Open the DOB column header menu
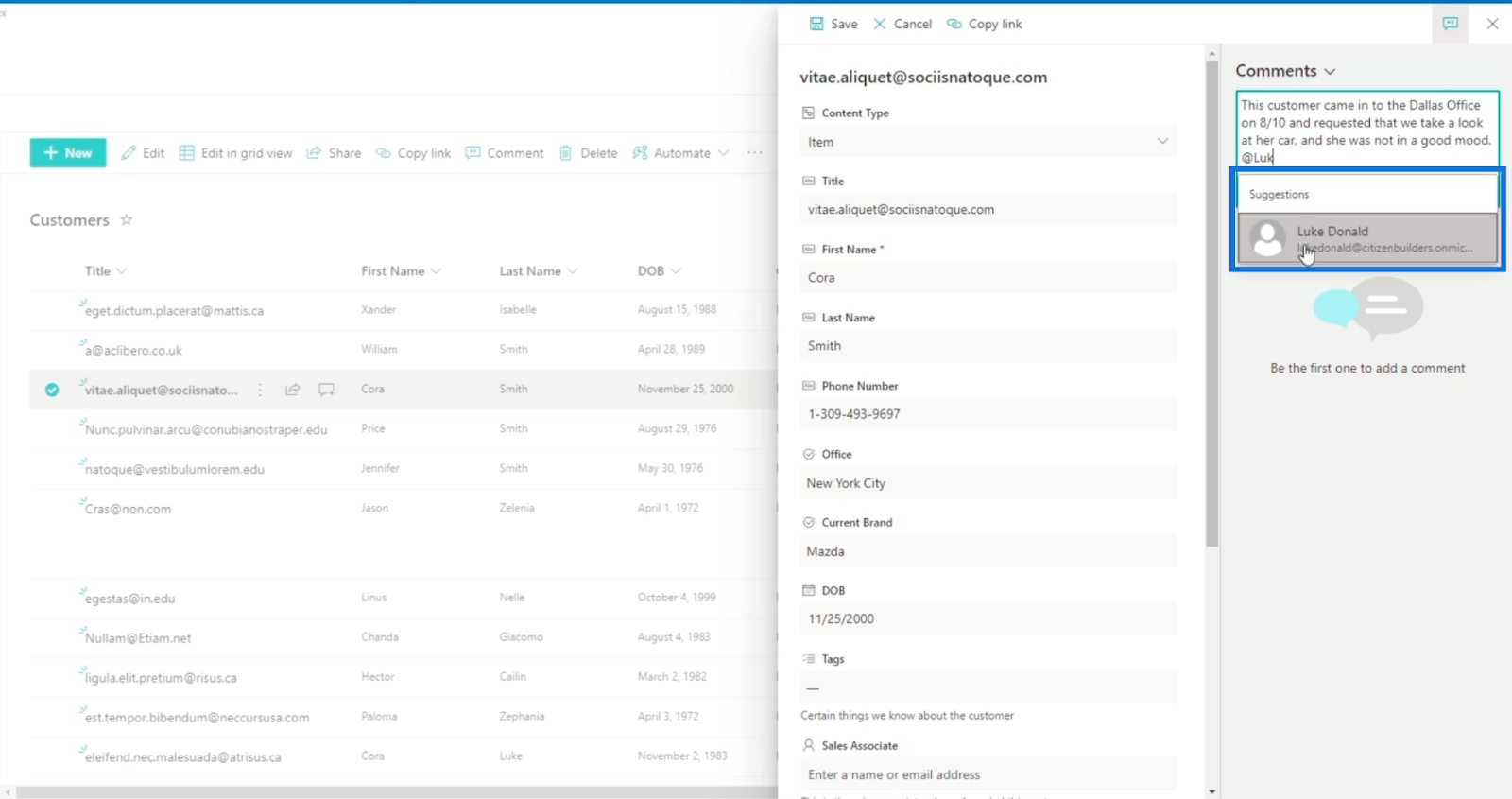This screenshot has width=1512, height=799. [x=659, y=271]
